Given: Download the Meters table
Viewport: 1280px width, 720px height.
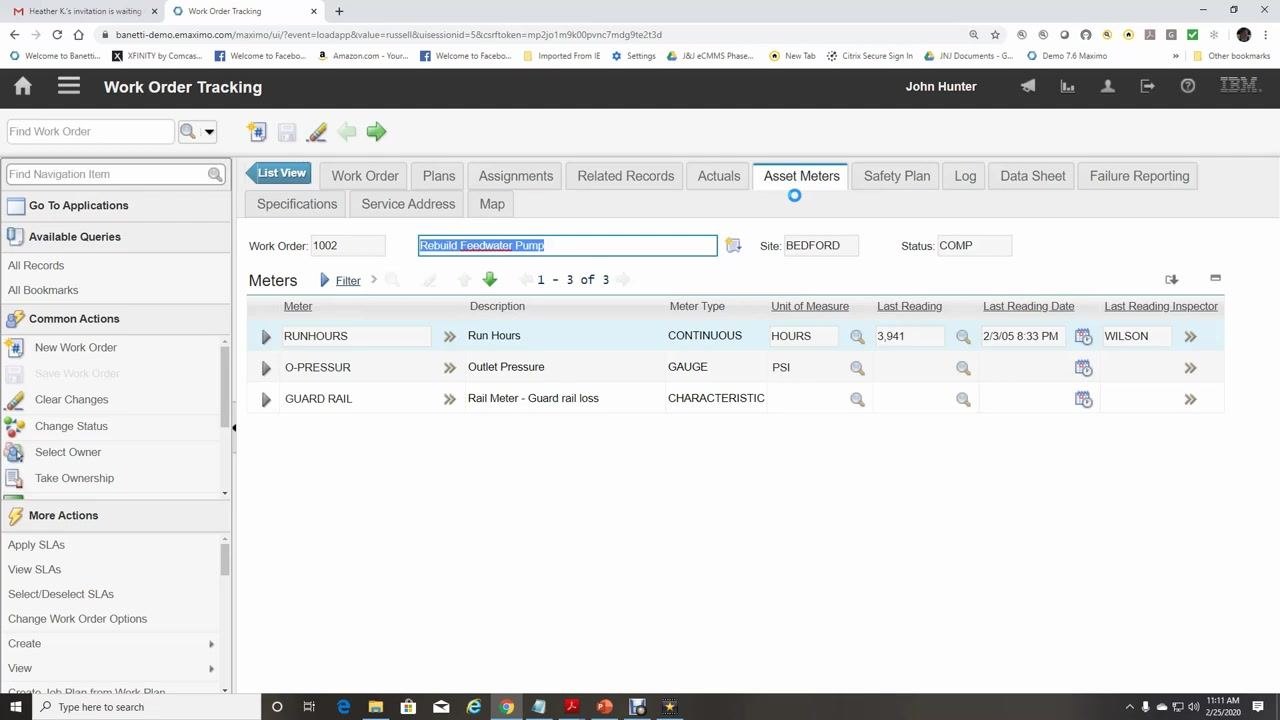Looking at the screenshot, I should tap(1172, 279).
